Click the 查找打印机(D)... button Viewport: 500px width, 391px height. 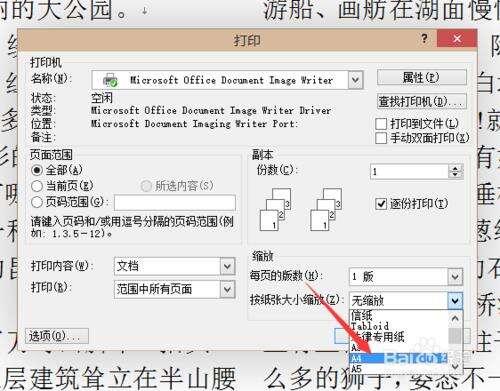tap(421, 101)
